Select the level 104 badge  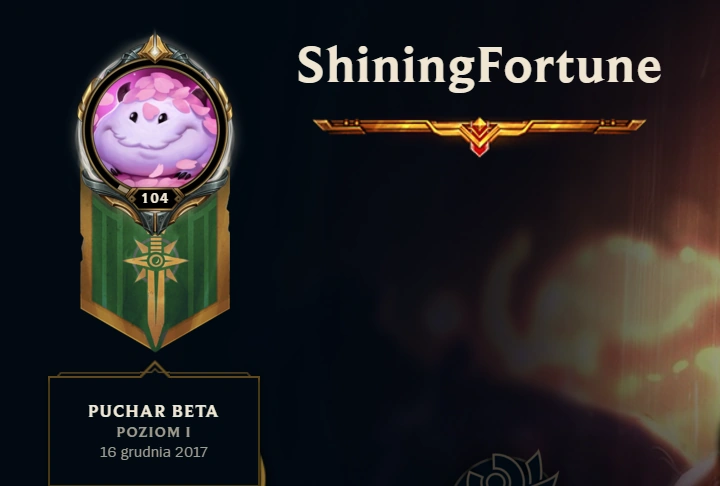tap(155, 198)
